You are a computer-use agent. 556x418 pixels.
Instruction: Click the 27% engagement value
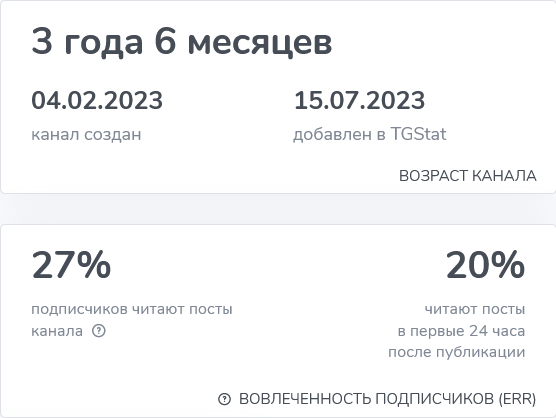71,265
